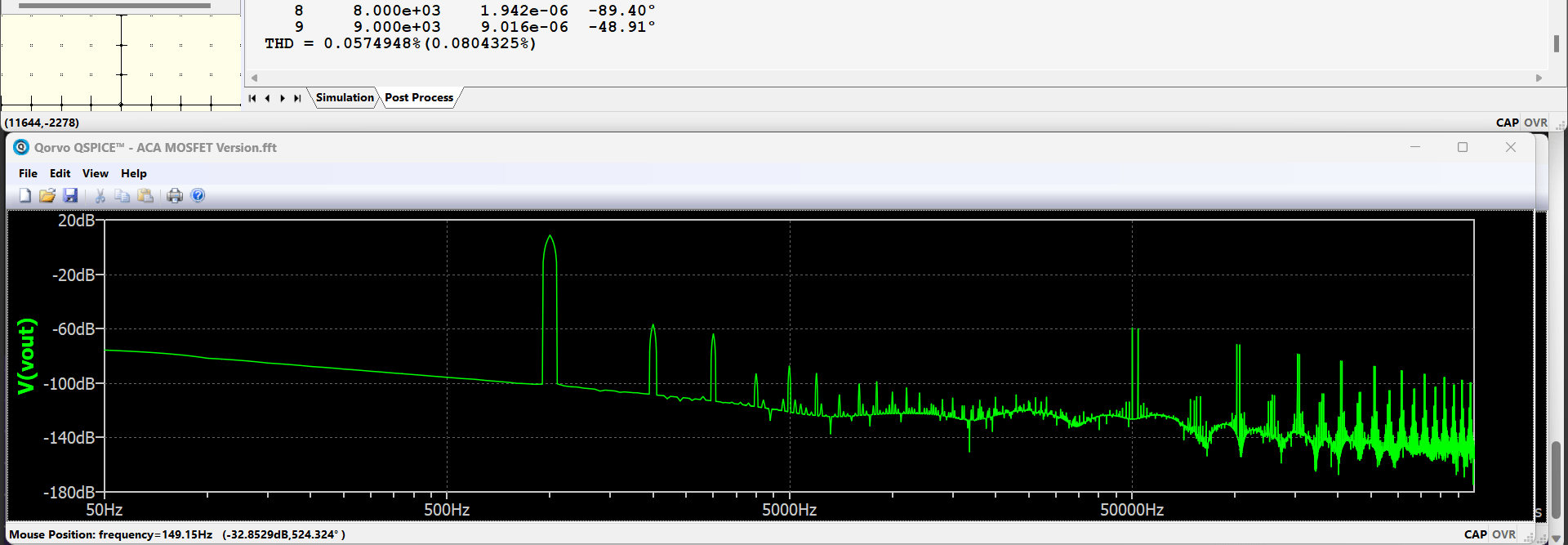Open a file via folder icon
The height and width of the screenshot is (545, 1568).
47,195
